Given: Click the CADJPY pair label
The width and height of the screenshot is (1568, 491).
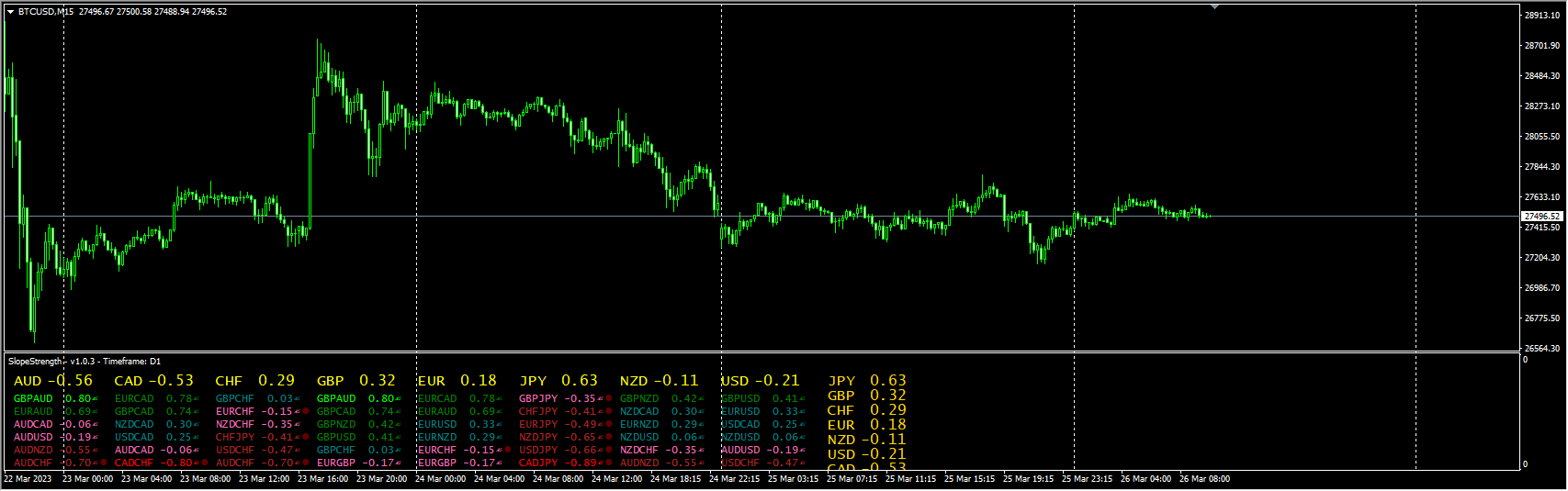Looking at the screenshot, I should 538,463.
